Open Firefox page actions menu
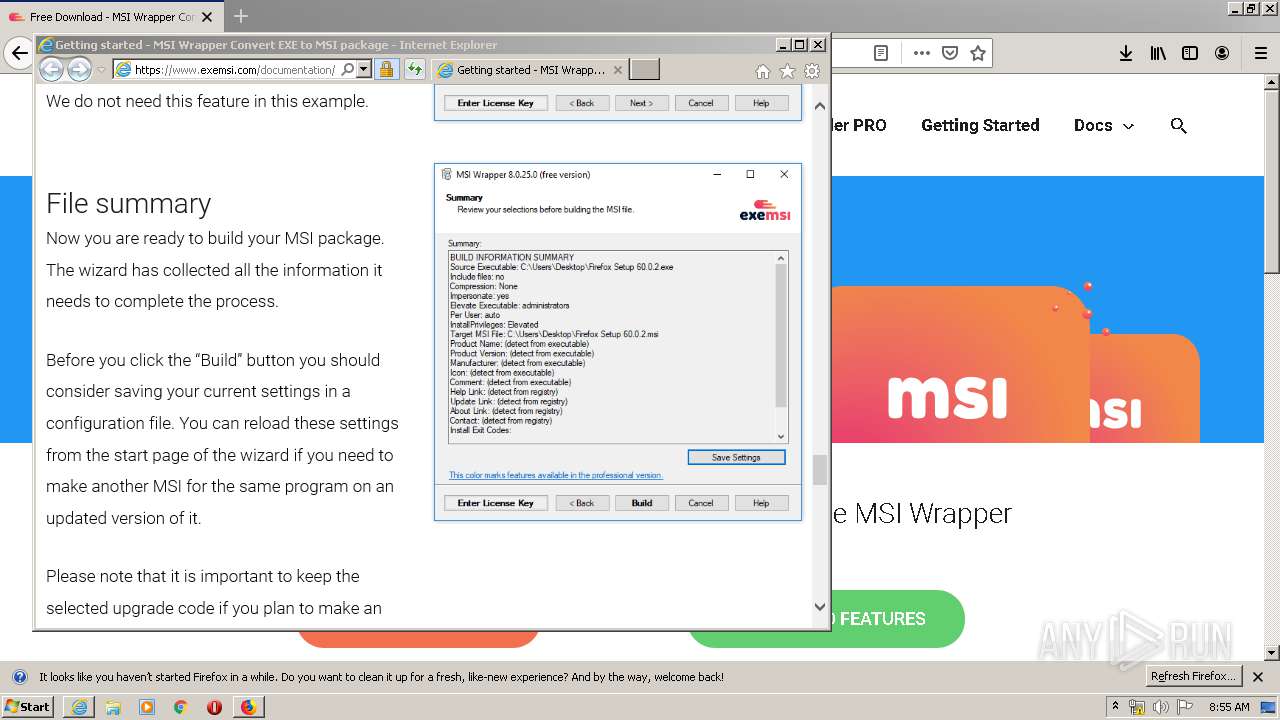The image size is (1280, 720). click(x=922, y=53)
